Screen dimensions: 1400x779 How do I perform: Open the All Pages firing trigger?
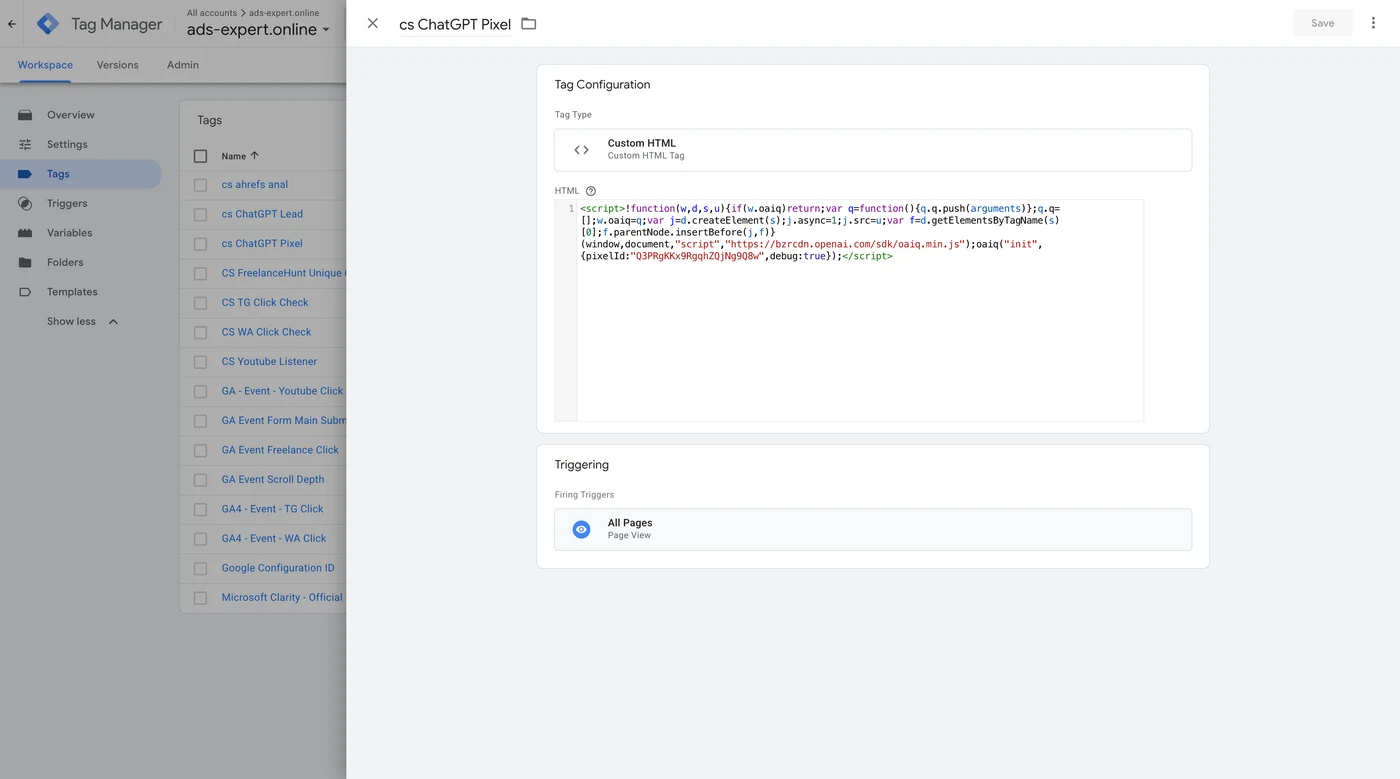(x=873, y=529)
